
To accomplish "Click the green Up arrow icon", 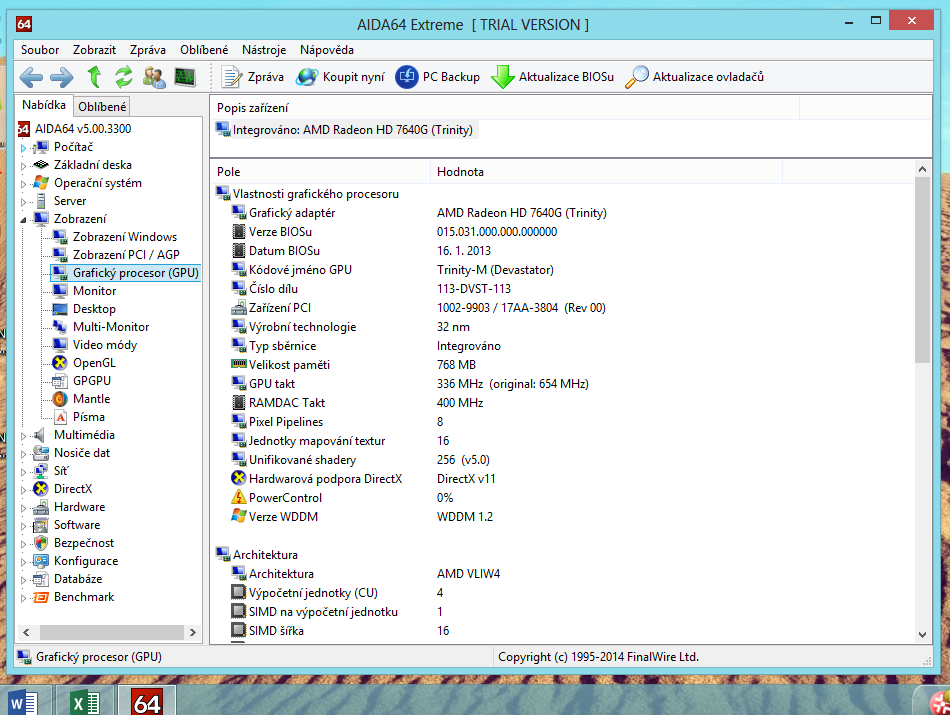I will (94, 77).
